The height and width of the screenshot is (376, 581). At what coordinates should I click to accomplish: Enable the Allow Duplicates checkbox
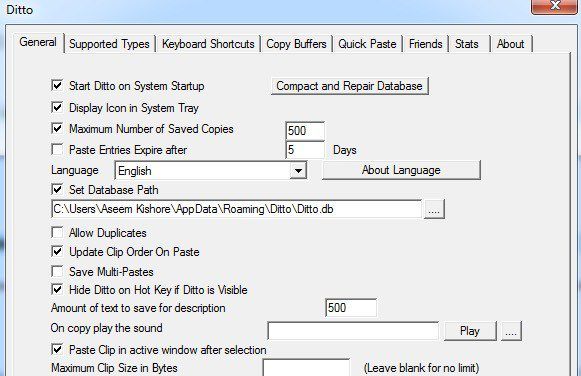(x=57, y=232)
